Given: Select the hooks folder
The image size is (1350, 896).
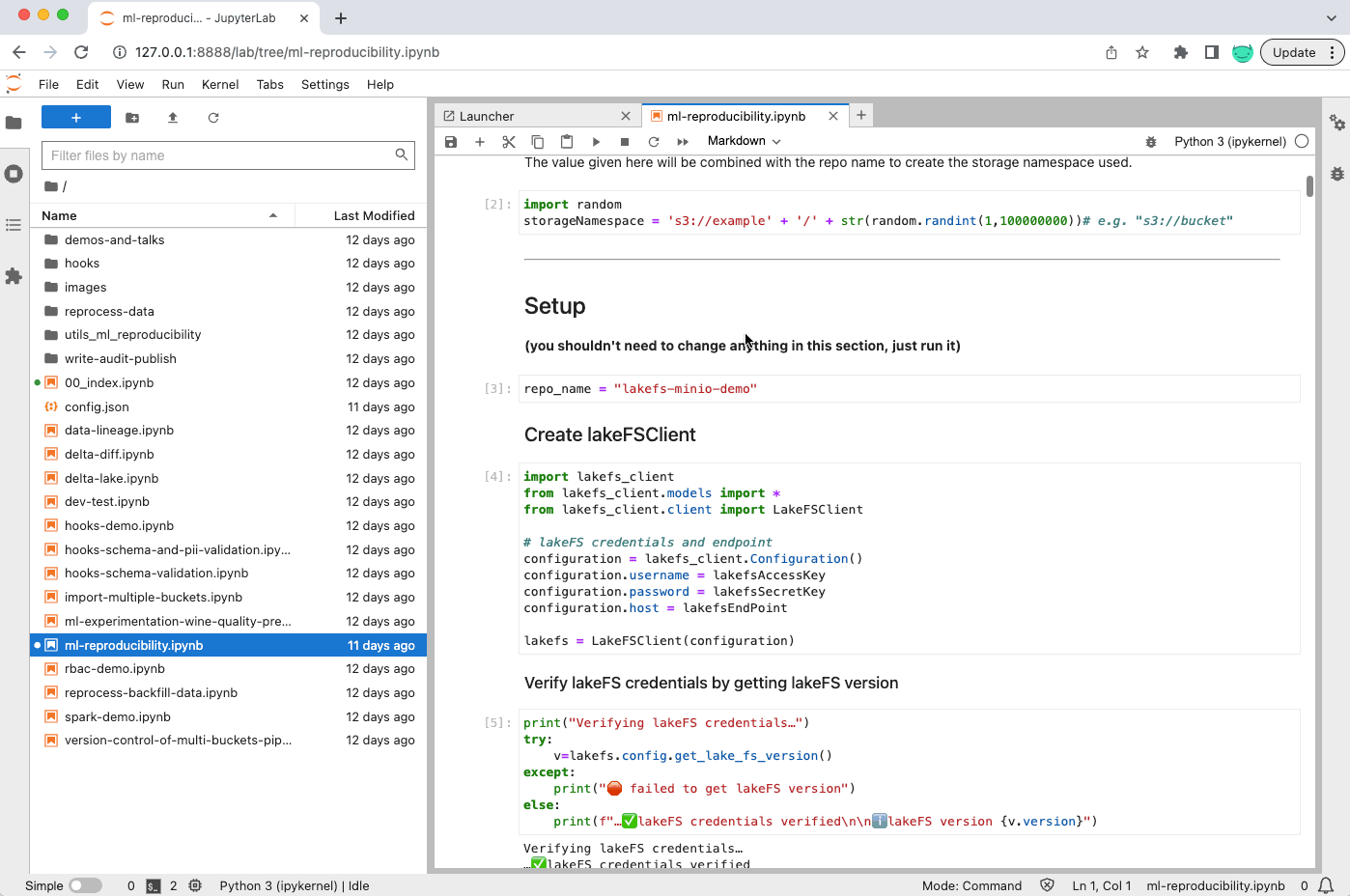Looking at the screenshot, I should click(229, 264).
